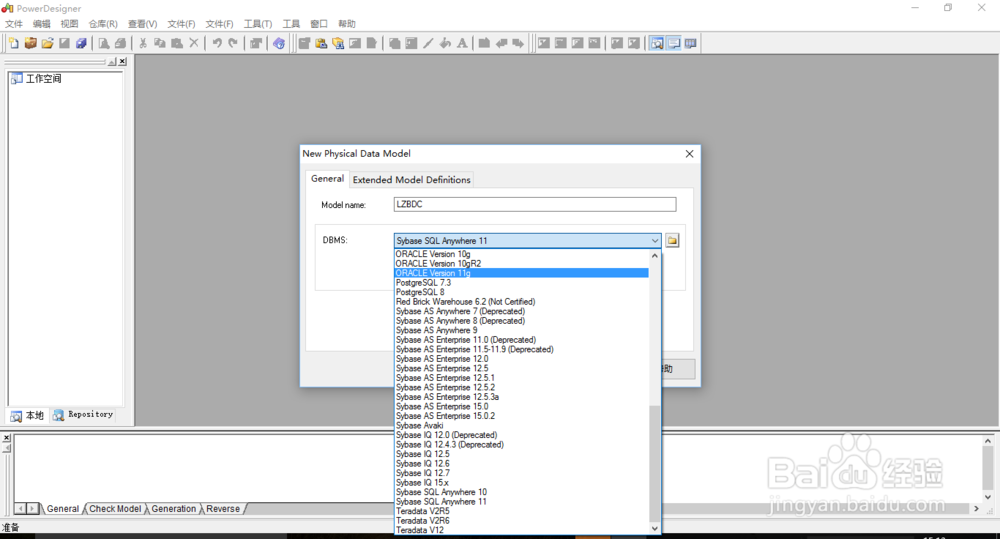
Task: Click the Model name input field
Action: [534, 204]
